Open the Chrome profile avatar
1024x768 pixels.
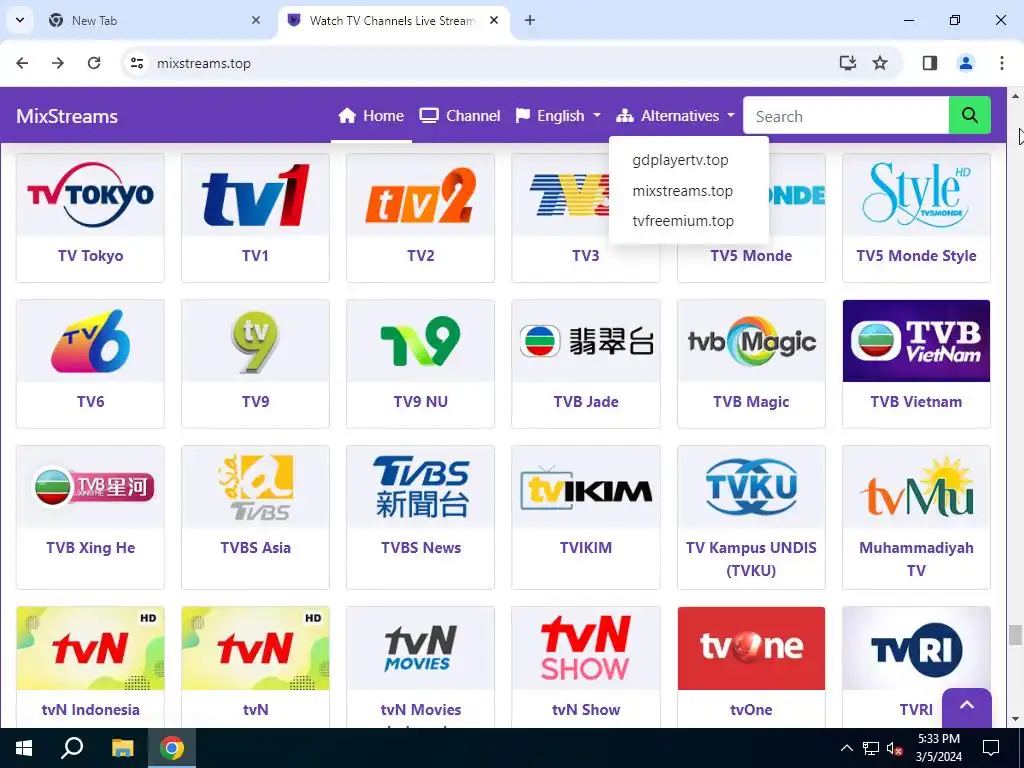pyautogui.click(x=966, y=63)
